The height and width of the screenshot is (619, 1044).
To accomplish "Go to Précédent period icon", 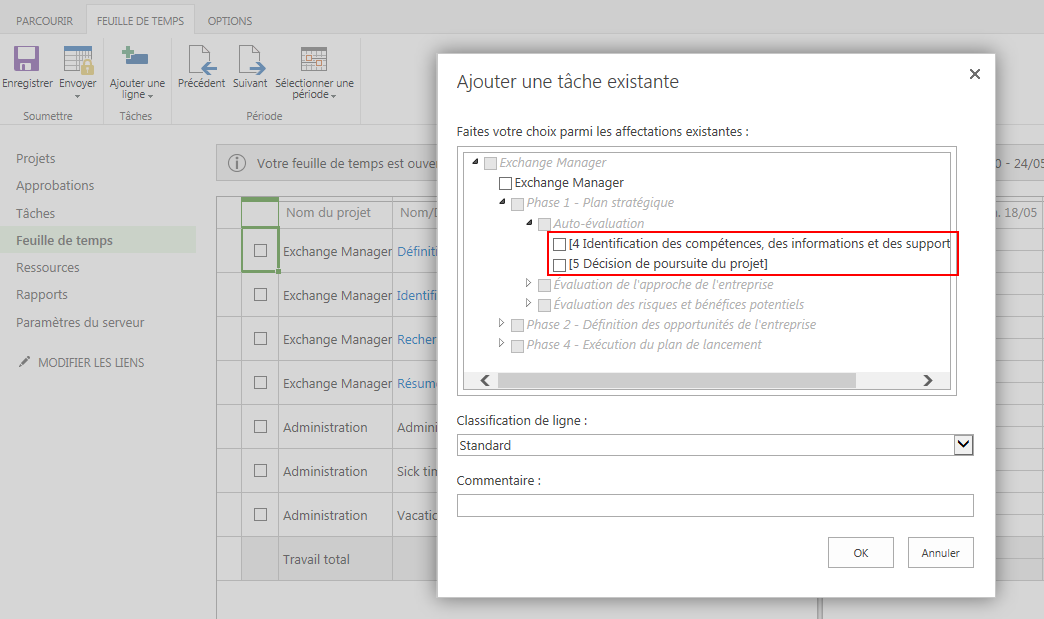I will pos(201,60).
